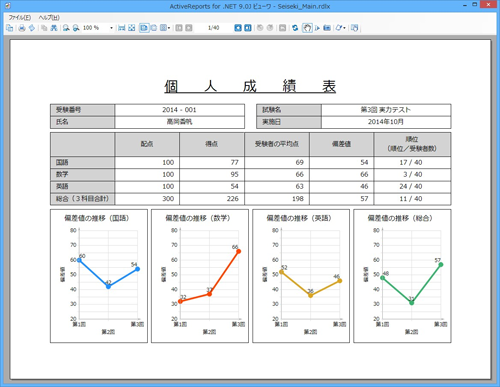
Task: Select the Fit Width icon
Action: [122, 28]
